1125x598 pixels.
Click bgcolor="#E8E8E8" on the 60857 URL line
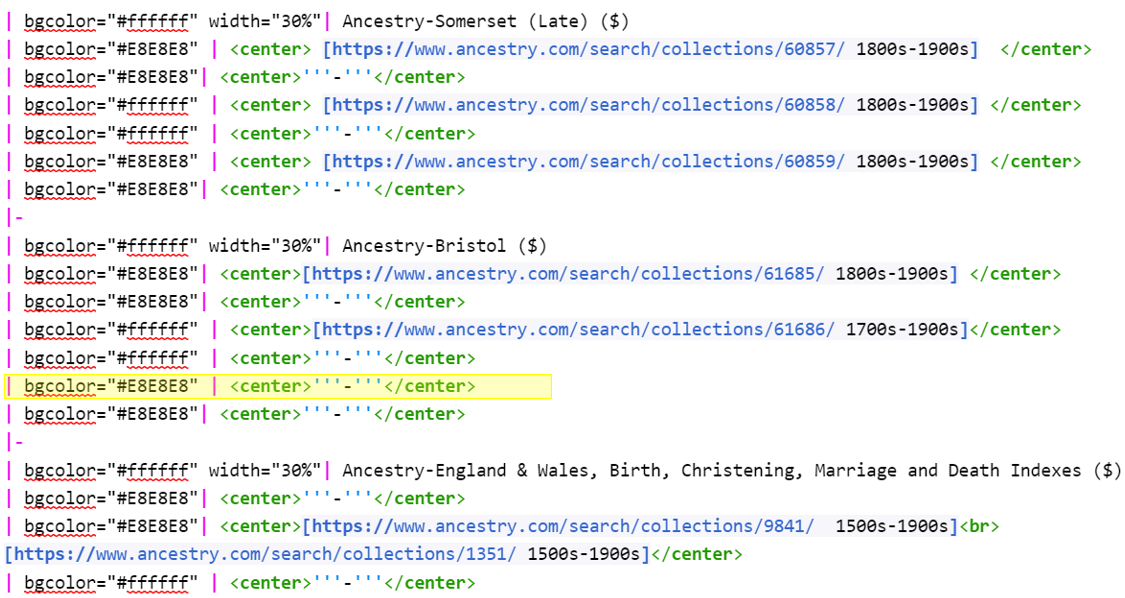(111, 50)
